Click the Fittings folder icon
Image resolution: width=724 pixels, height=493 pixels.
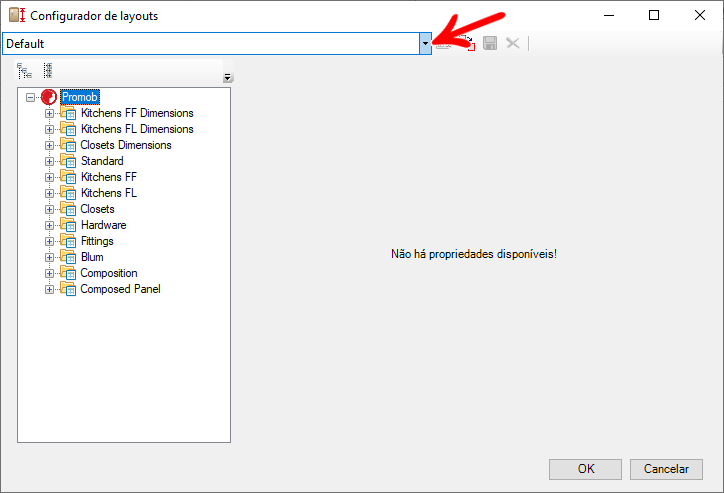tap(68, 241)
